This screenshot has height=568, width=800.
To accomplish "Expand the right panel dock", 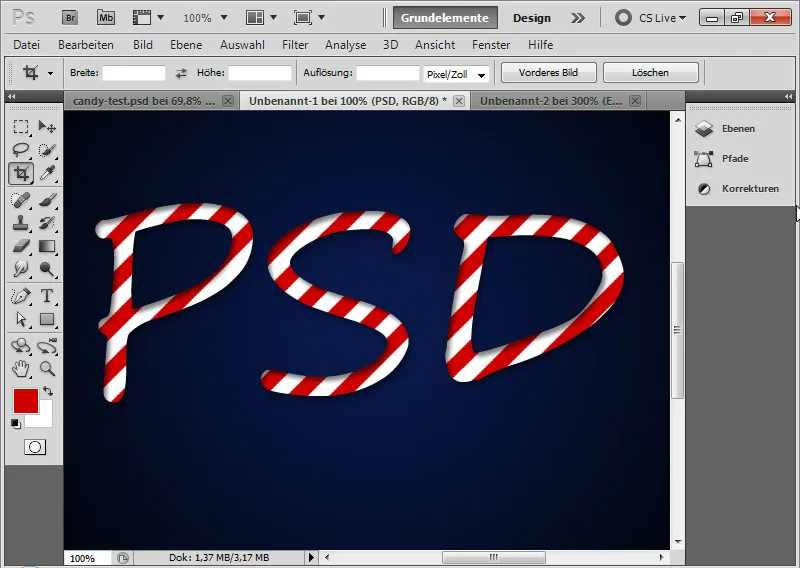I will pos(788,96).
